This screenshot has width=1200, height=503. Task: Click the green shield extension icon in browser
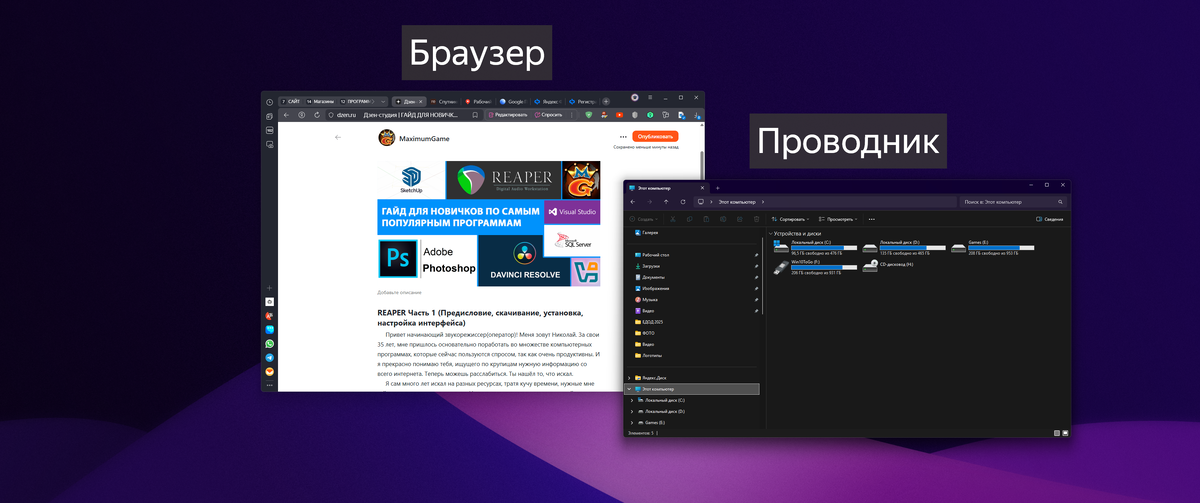[x=588, y=115]
